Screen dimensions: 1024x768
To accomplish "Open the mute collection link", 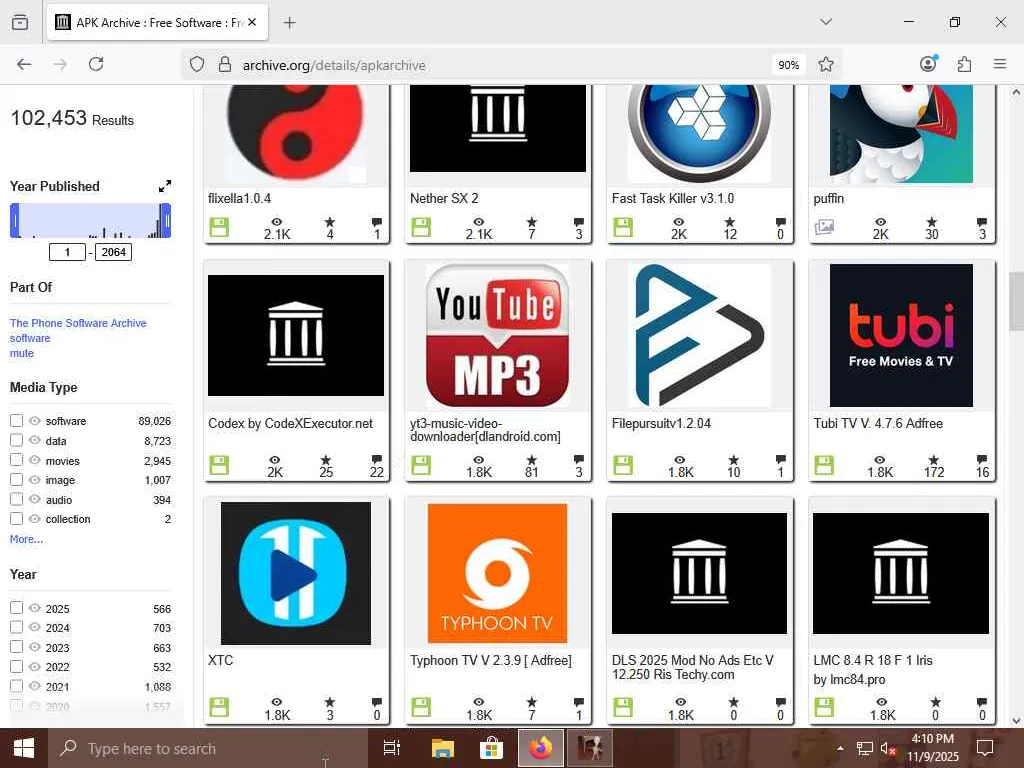I will click(22, 353).
